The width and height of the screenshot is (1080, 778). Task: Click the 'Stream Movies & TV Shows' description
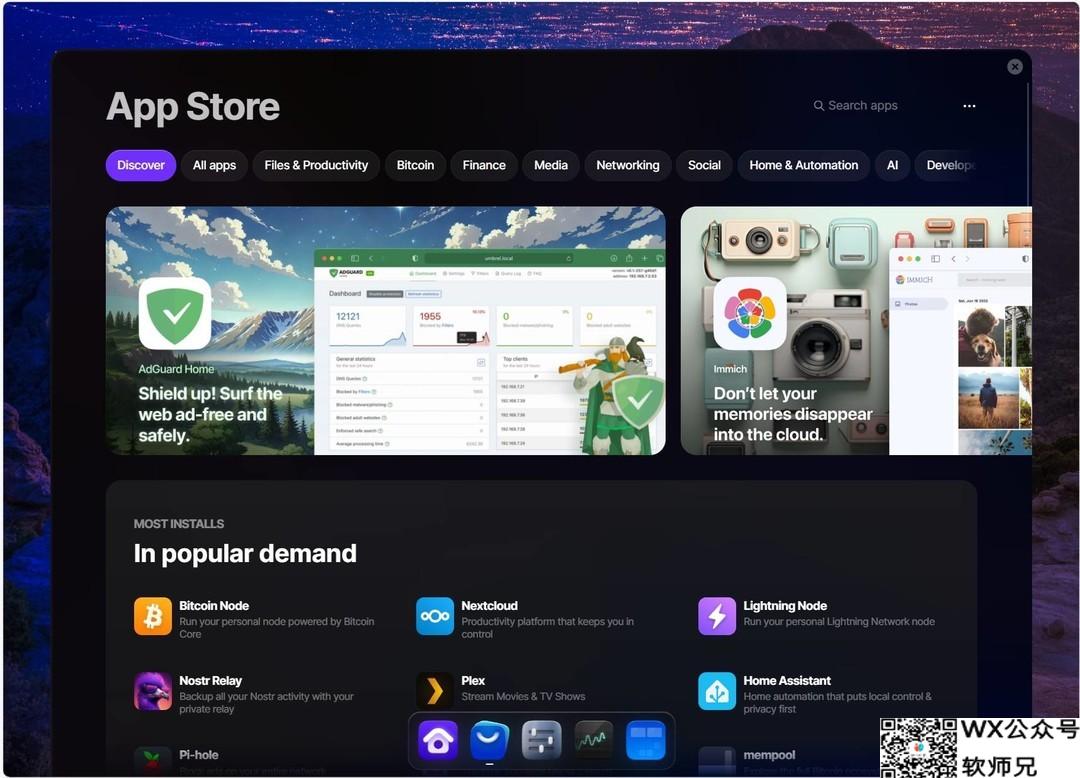pyautogui.click(x=523, y=697)
